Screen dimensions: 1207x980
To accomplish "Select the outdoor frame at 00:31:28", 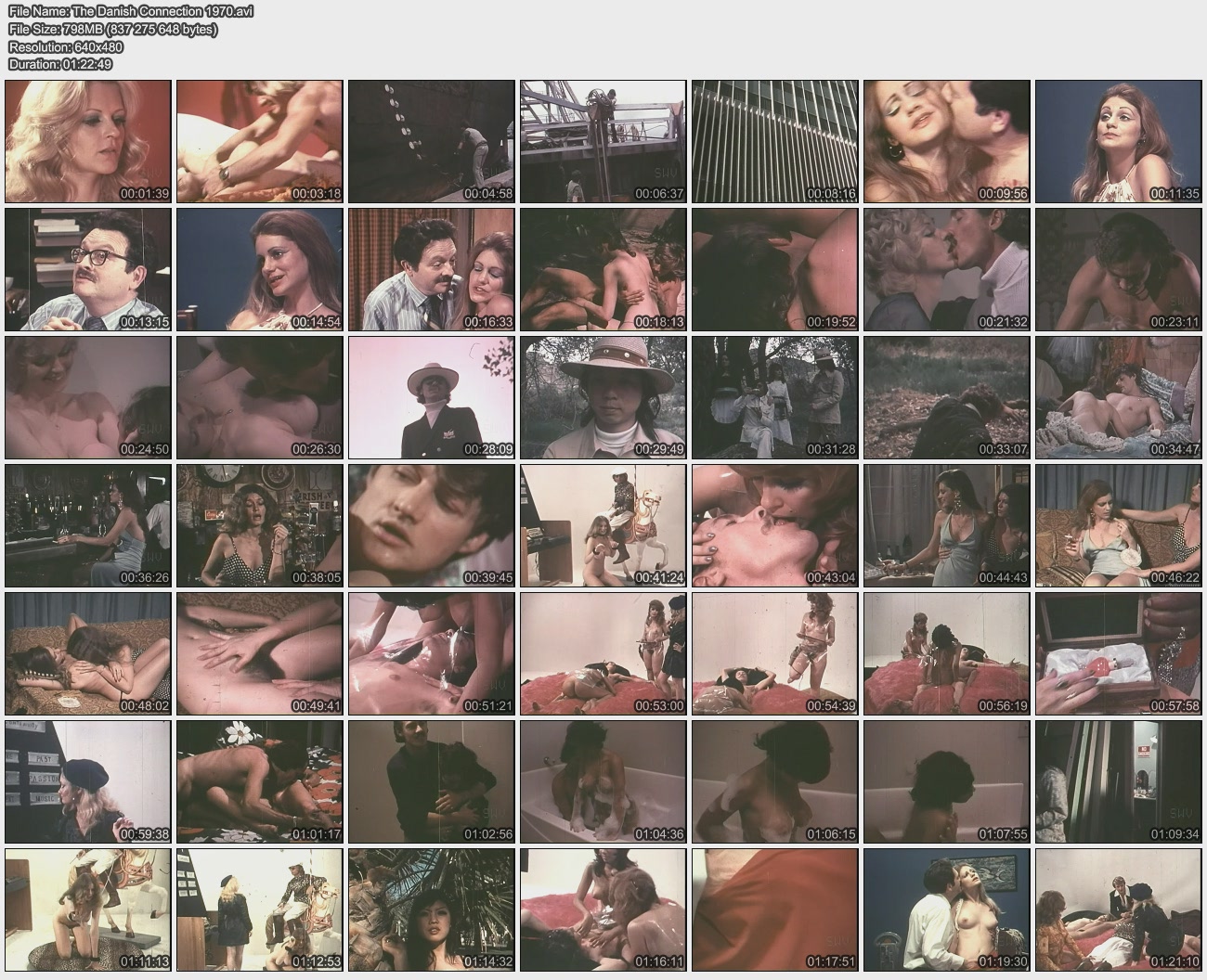I will click(774, 397).
